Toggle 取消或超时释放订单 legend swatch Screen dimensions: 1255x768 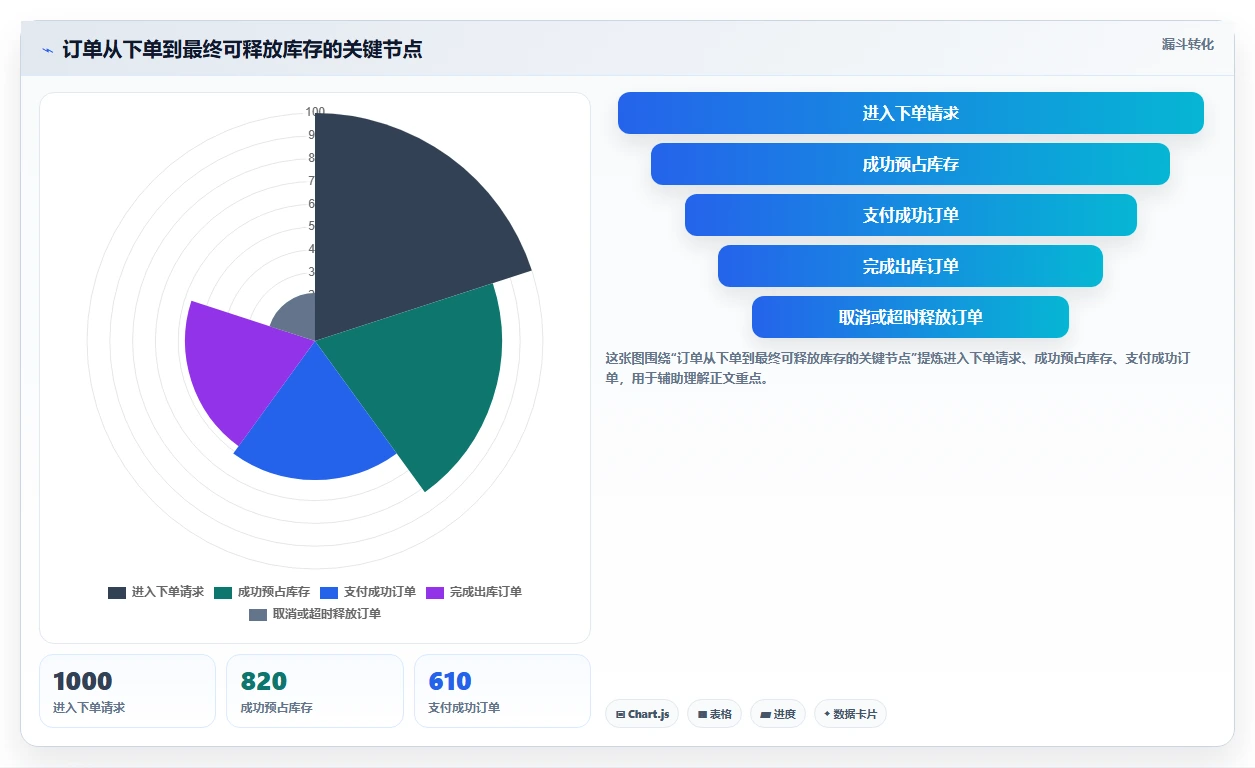[x=258, y=614]
